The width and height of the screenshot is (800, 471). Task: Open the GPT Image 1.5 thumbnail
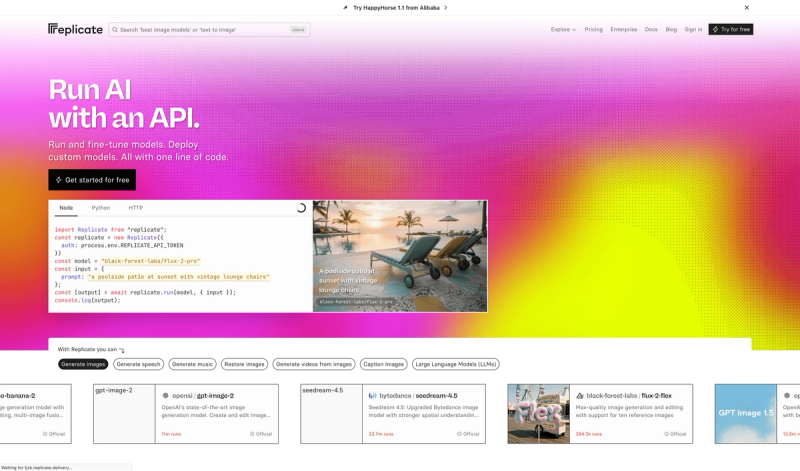coord(745,414)
